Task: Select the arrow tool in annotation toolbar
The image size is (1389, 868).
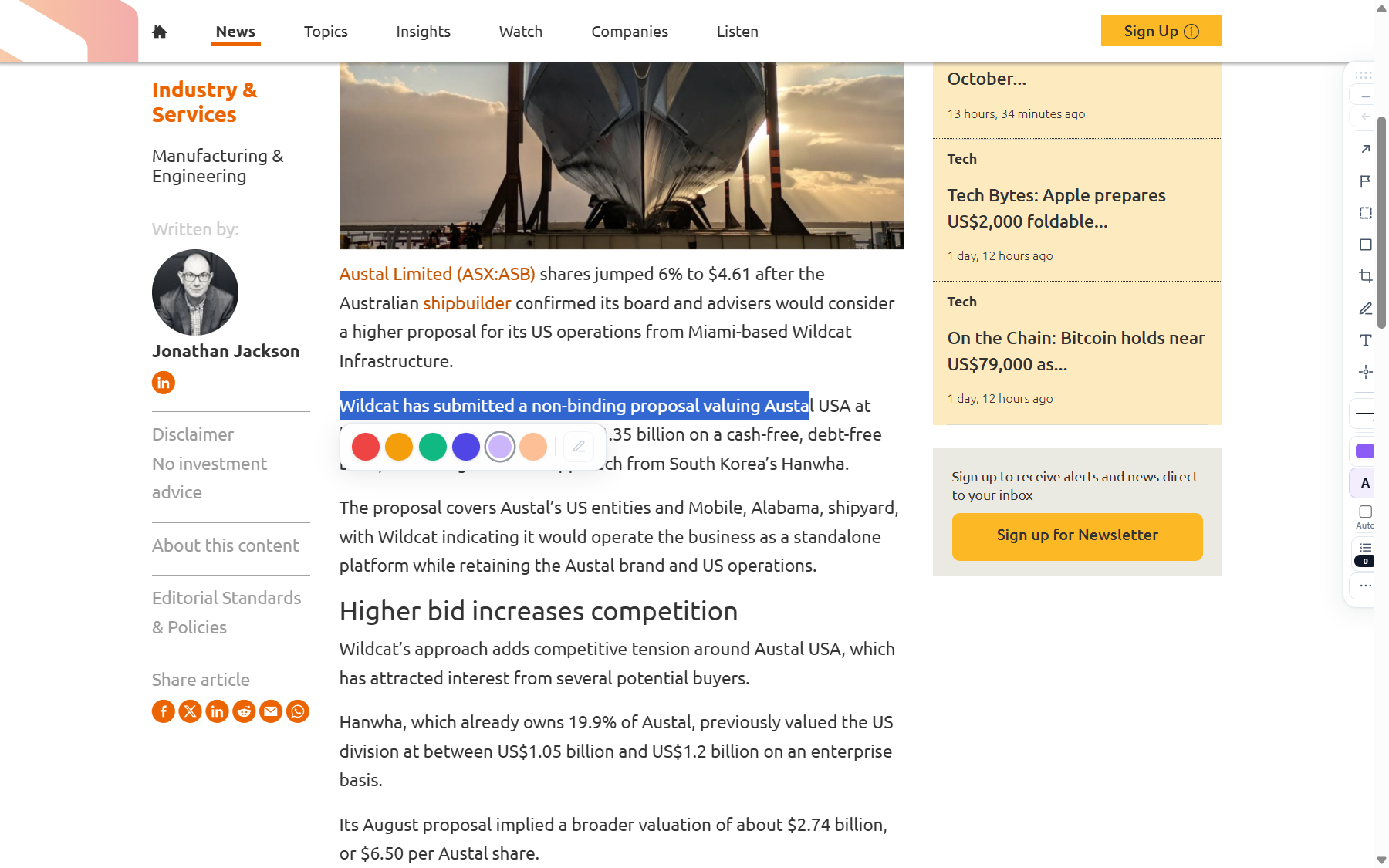Action: pyautogui.click(x=1365, y=149)
